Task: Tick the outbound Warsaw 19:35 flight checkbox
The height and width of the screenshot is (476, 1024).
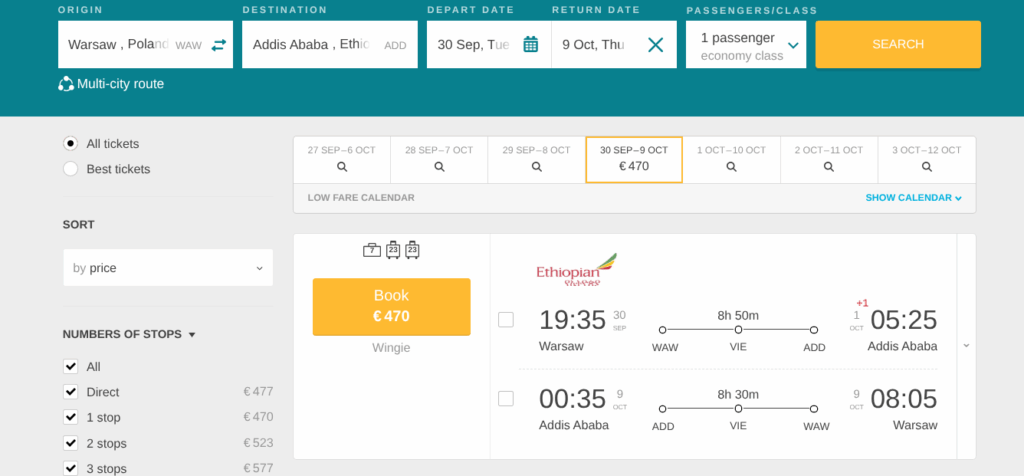Action: click(x=506, y=320)
